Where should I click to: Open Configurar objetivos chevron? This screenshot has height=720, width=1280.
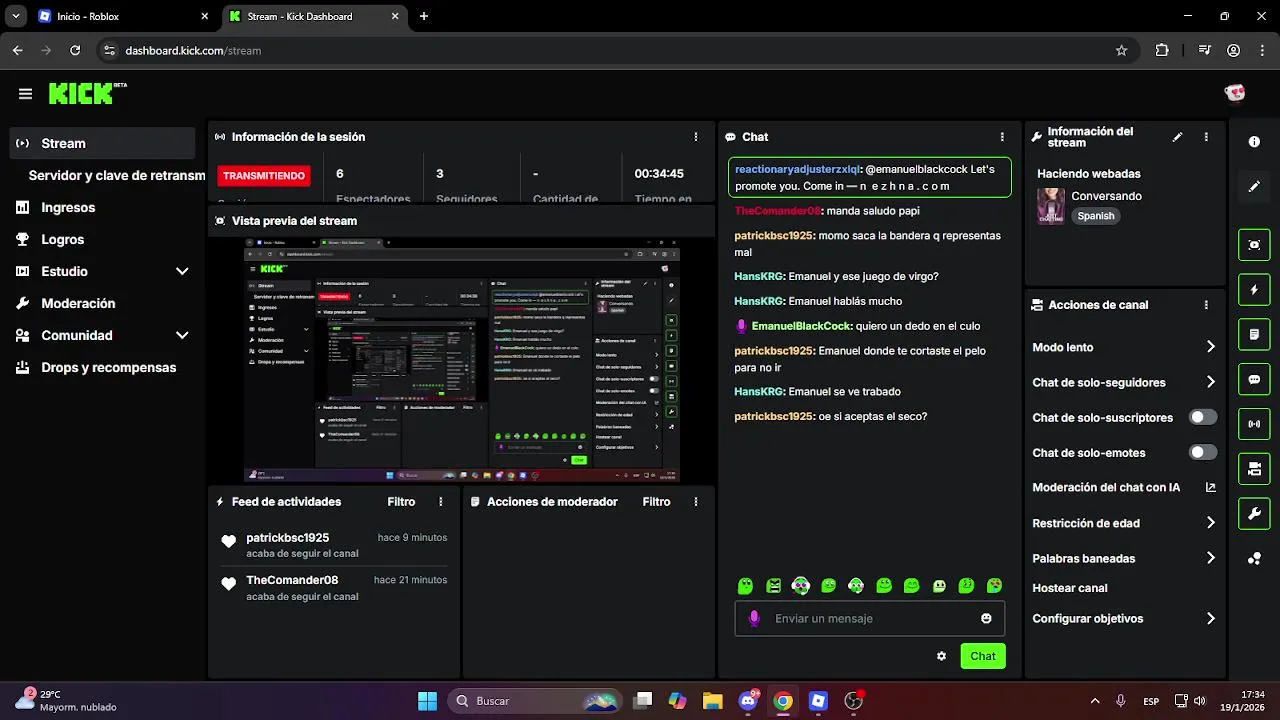[x=1210, y=618]
